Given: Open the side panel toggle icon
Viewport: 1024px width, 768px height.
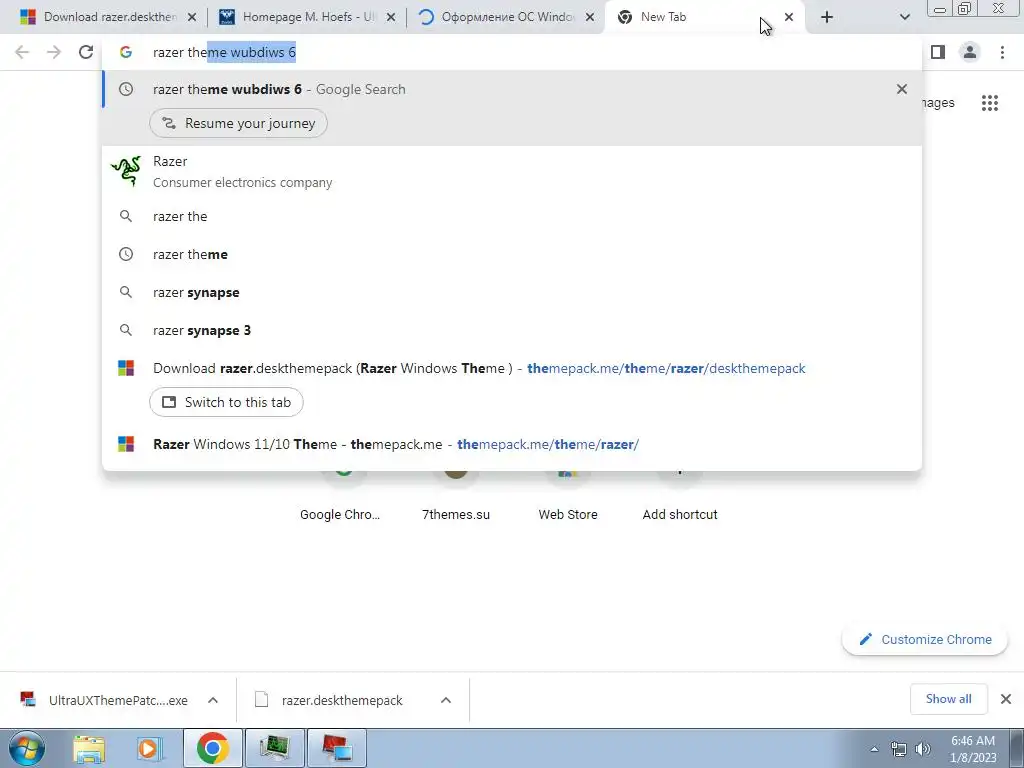Looking at the screenshot, I should [x=938, y=52].
